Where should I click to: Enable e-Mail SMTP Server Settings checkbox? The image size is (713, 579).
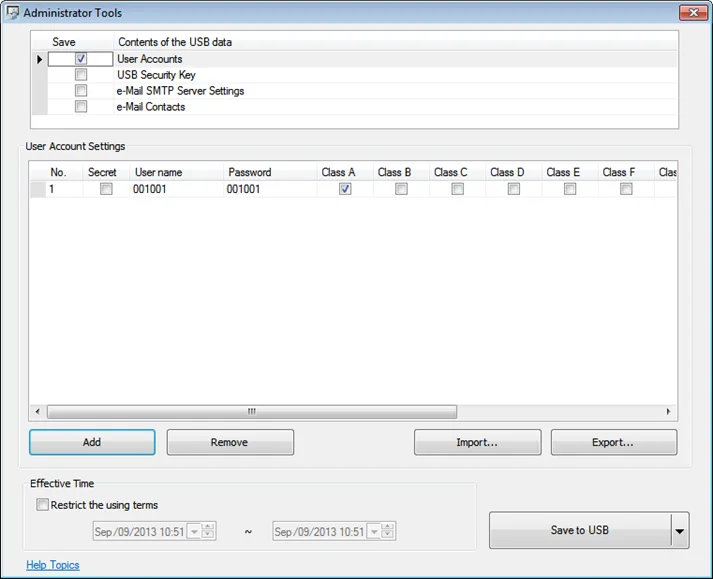pos(81,91)
